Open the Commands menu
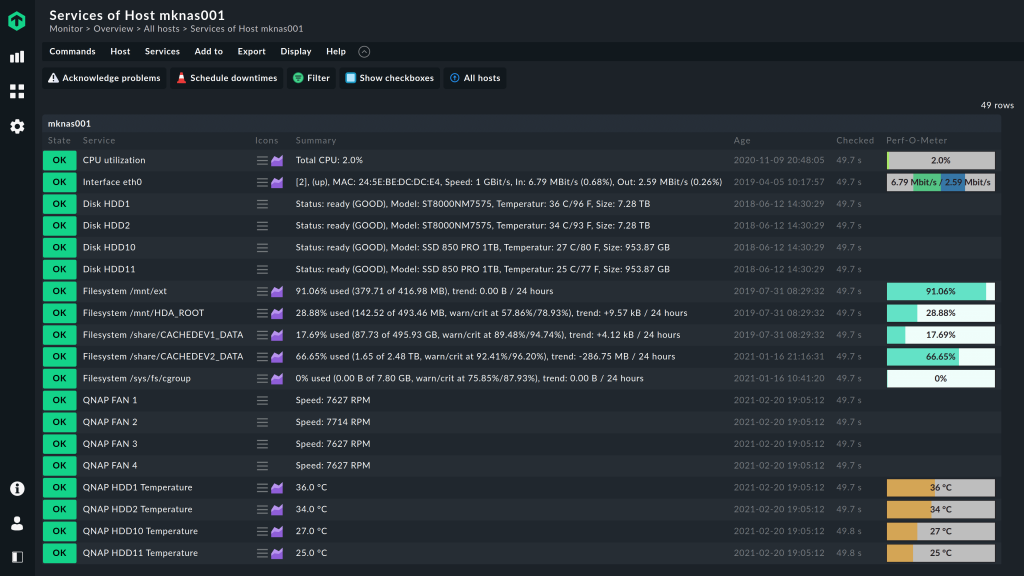 tap(72, 52)
